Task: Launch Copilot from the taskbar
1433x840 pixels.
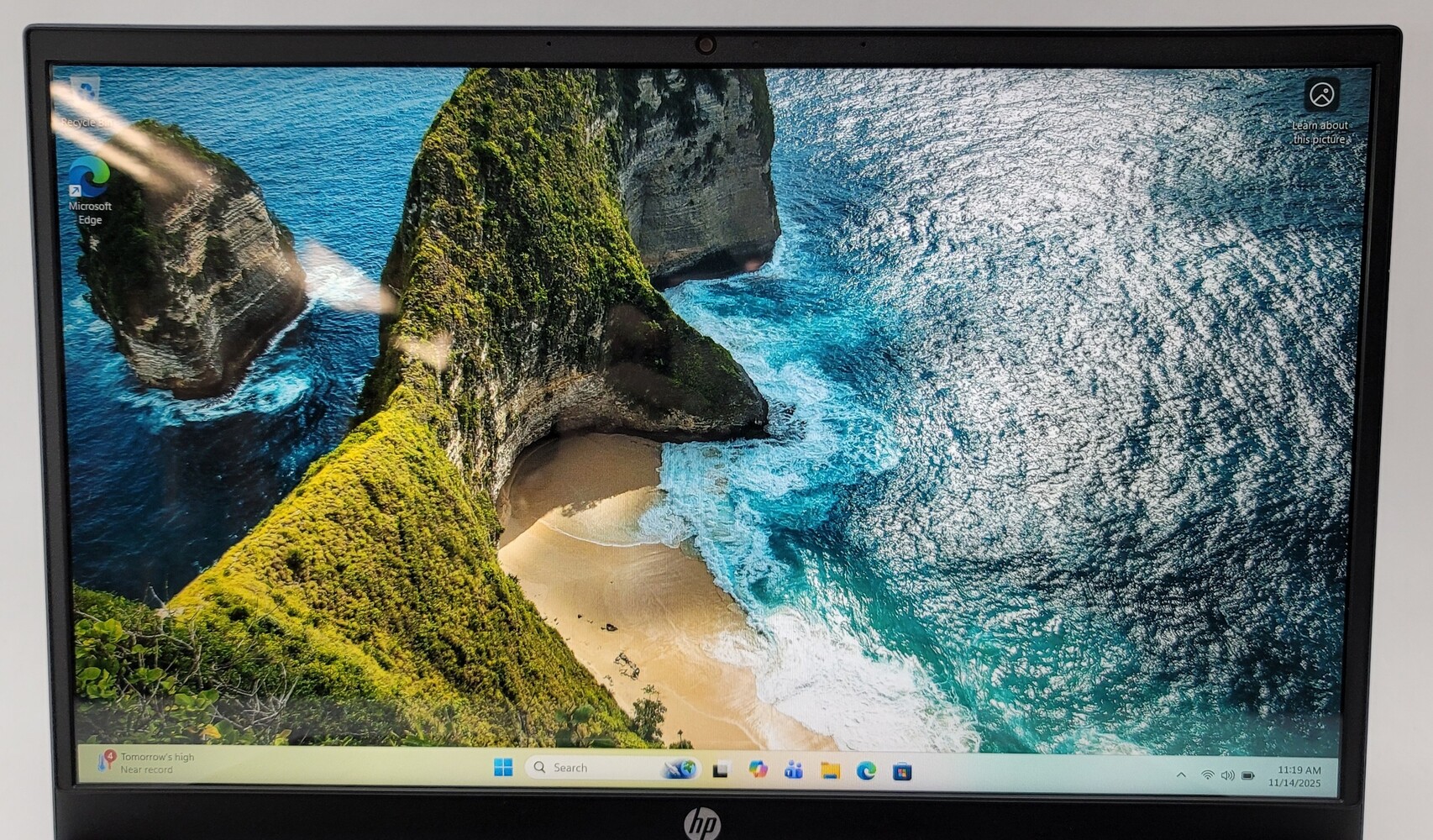Action: [758, 769]
